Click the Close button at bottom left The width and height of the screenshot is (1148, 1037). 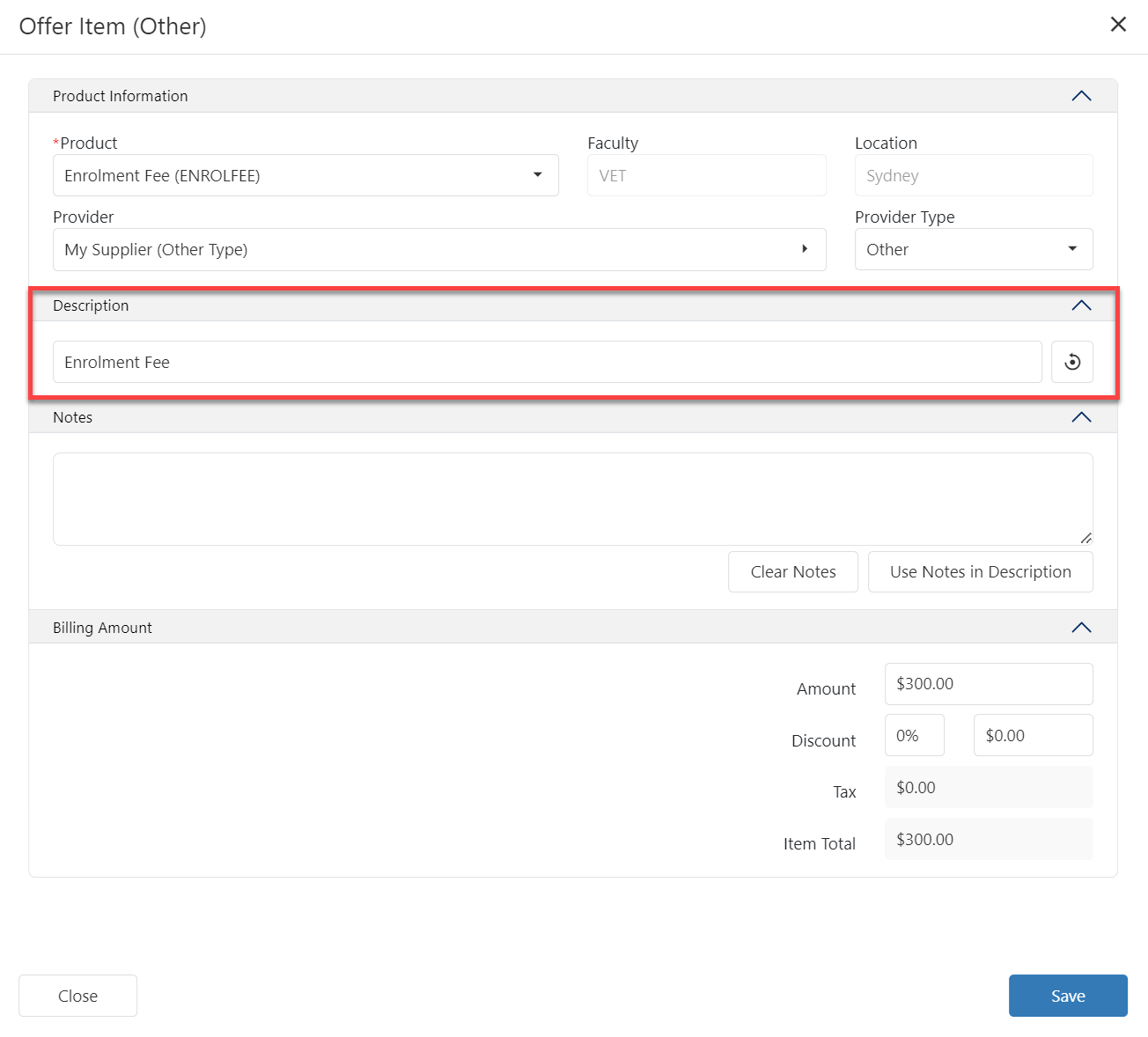point(77,996)
